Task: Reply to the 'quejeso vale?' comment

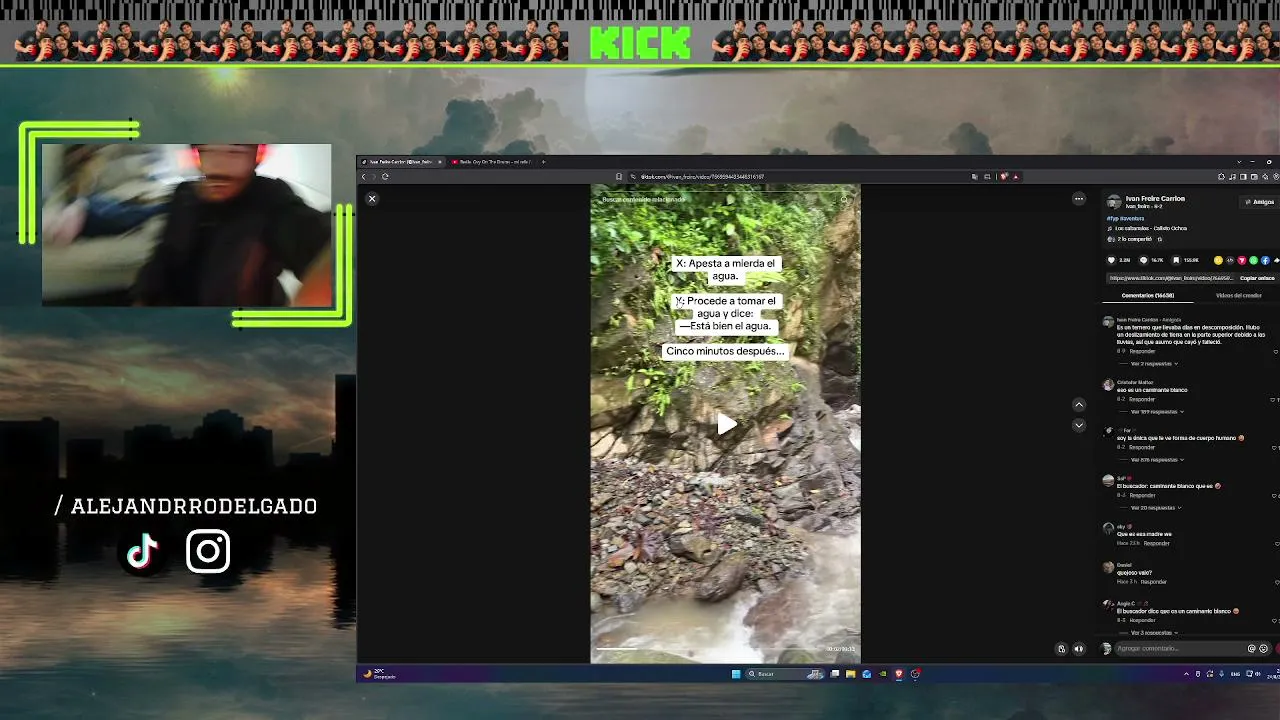Action: 1154,581
